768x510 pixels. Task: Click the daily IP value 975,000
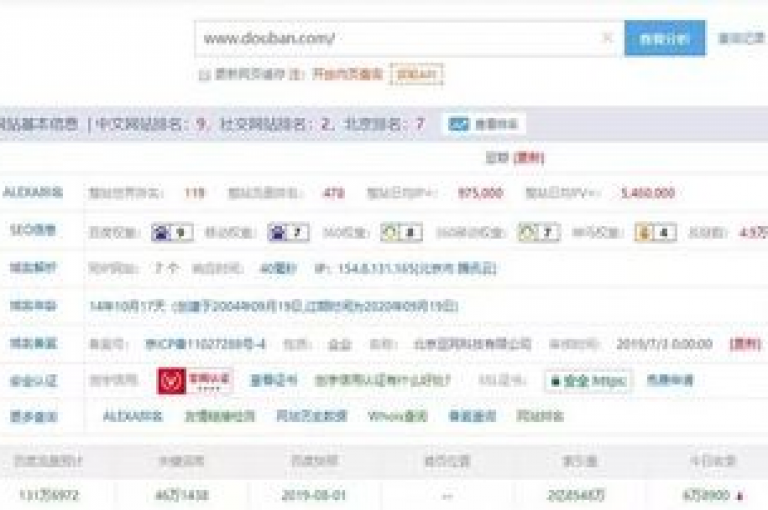tap(480, 193)
